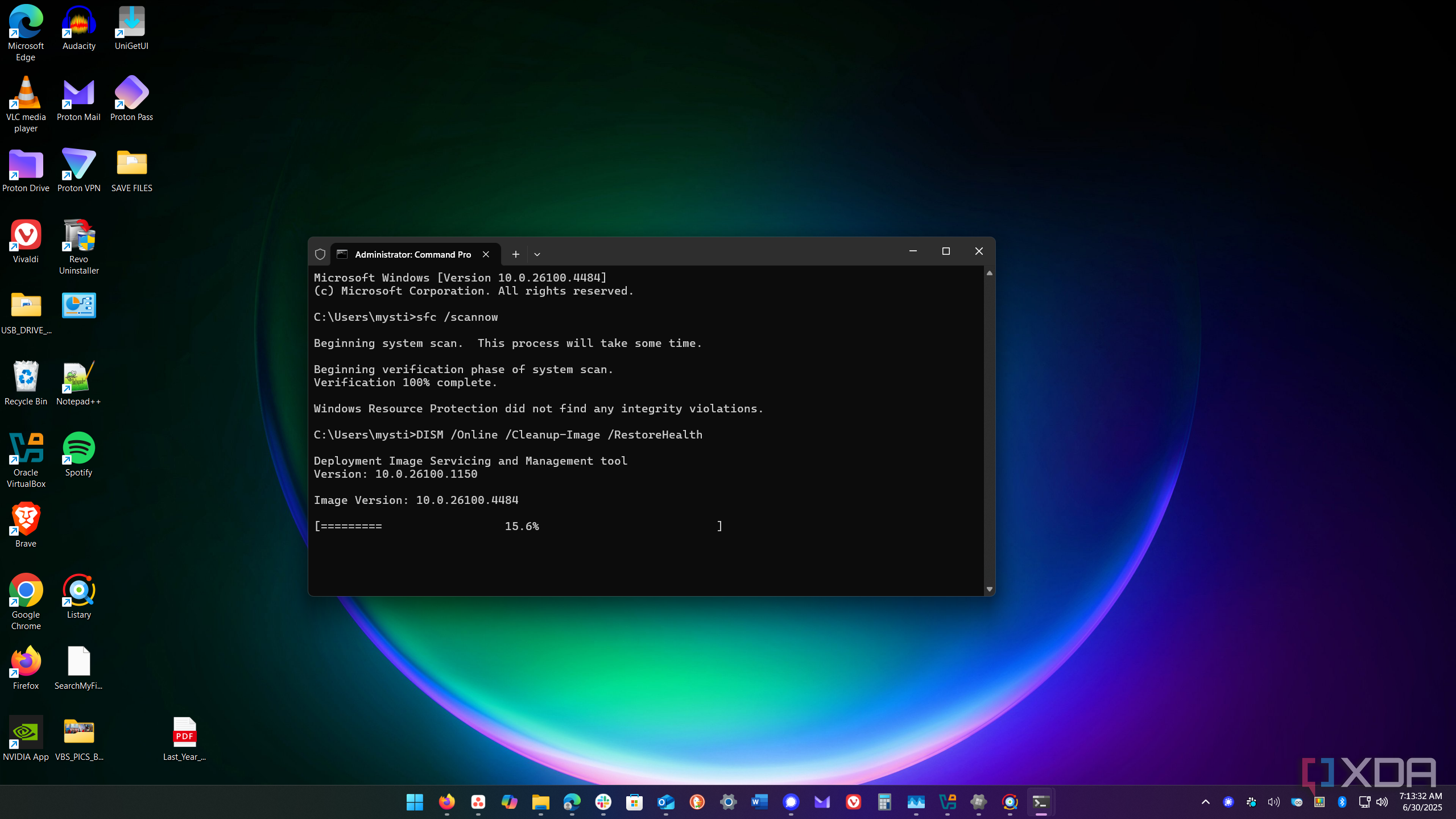
Task: Click the DISM /Online /Cleanup-Image /RestoreHealth line
Action: [x=508, y=435]
